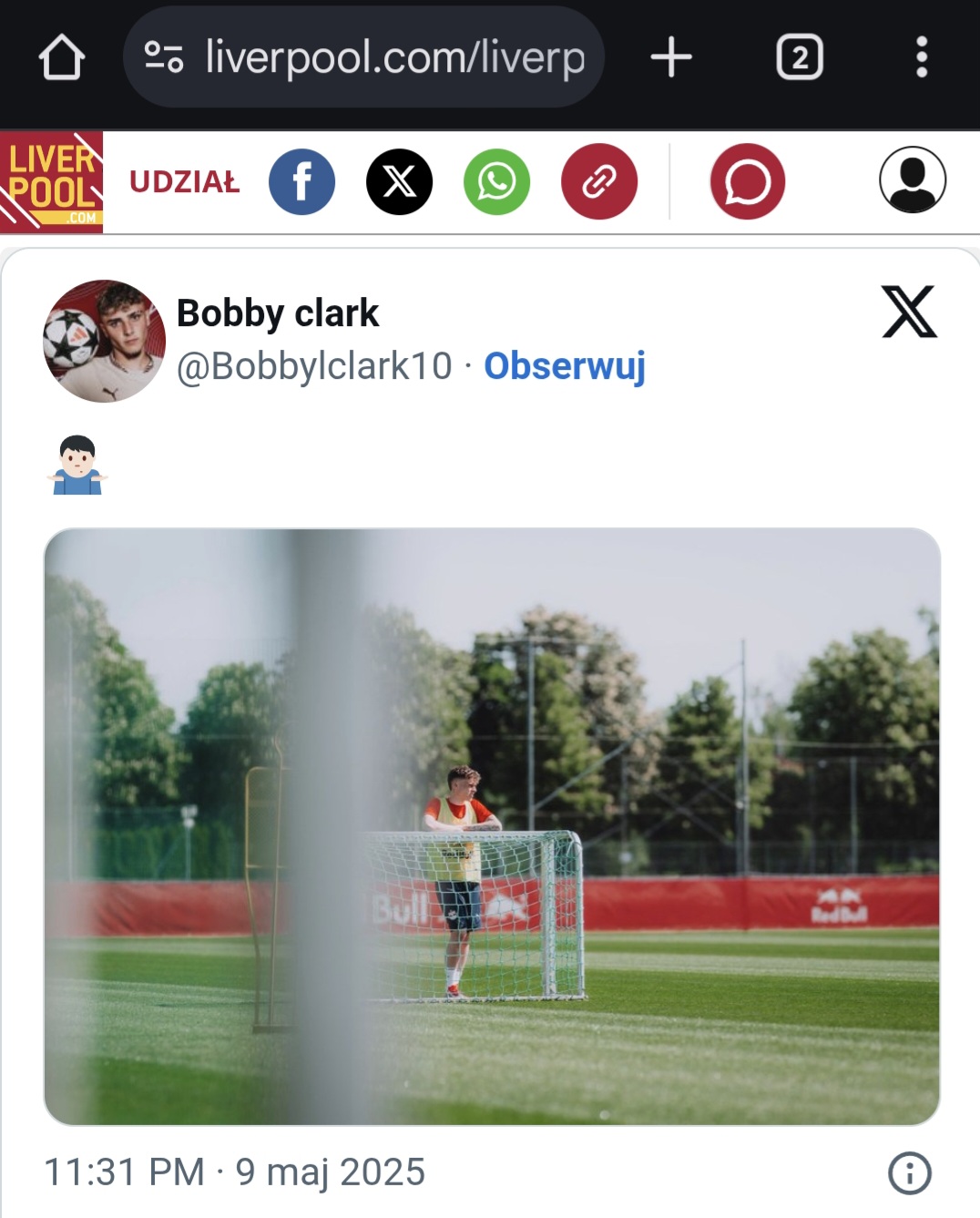
Task: Open Bobby clark display name link
Action: click(x=278, y=313)
